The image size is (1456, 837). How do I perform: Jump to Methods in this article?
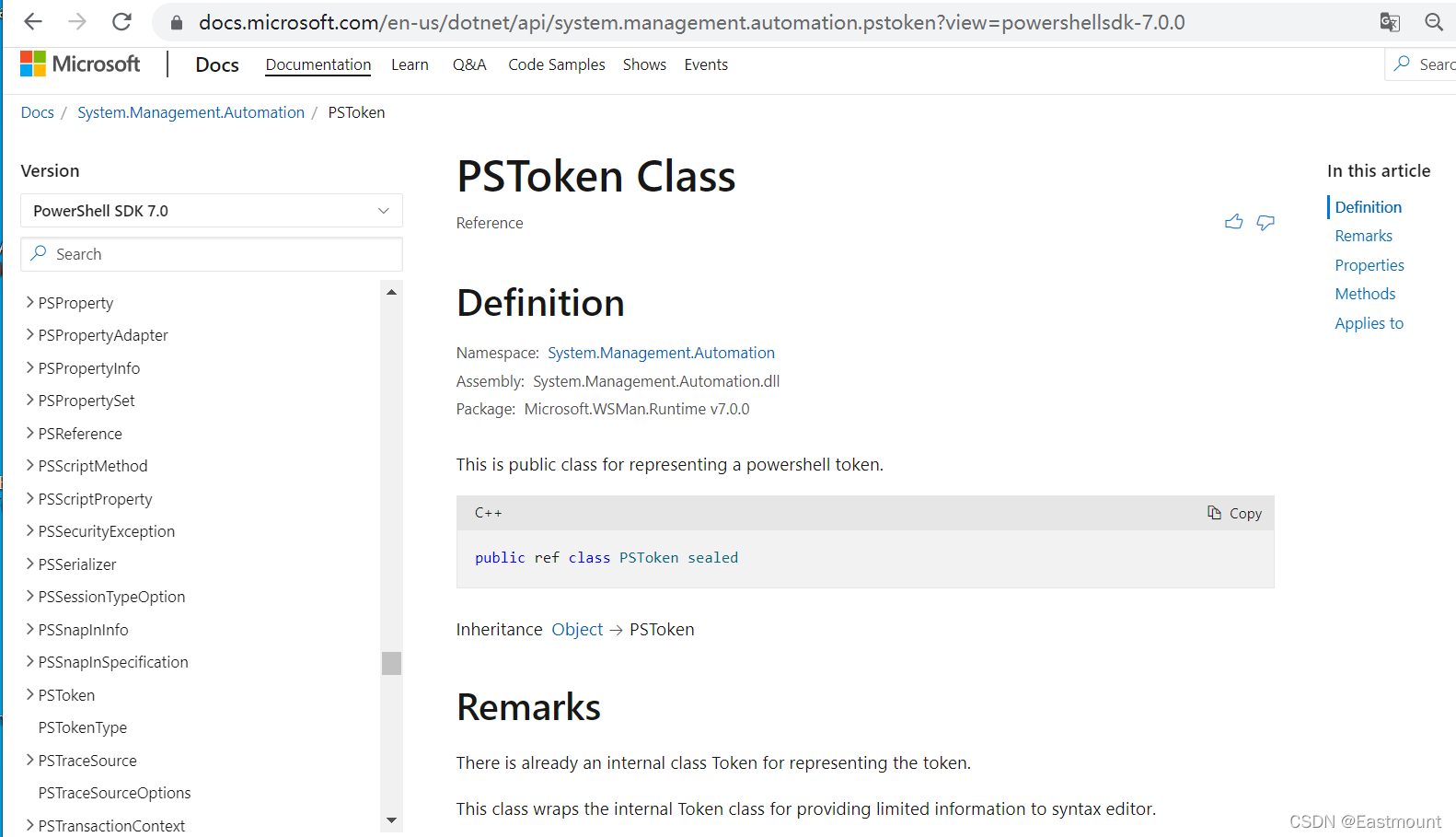tap(1365, 294)
